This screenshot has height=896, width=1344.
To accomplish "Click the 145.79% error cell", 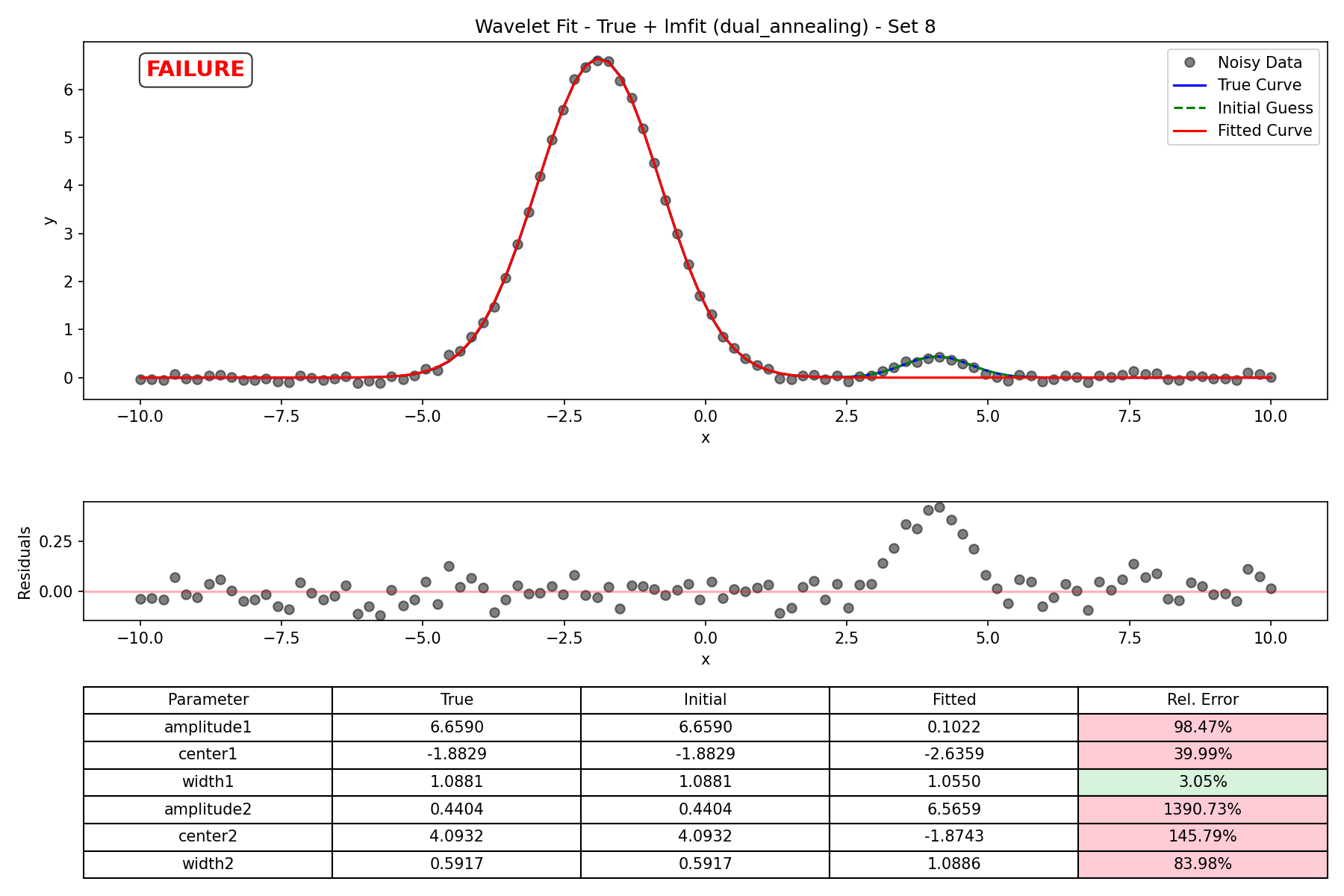I will coord(1203,837).
